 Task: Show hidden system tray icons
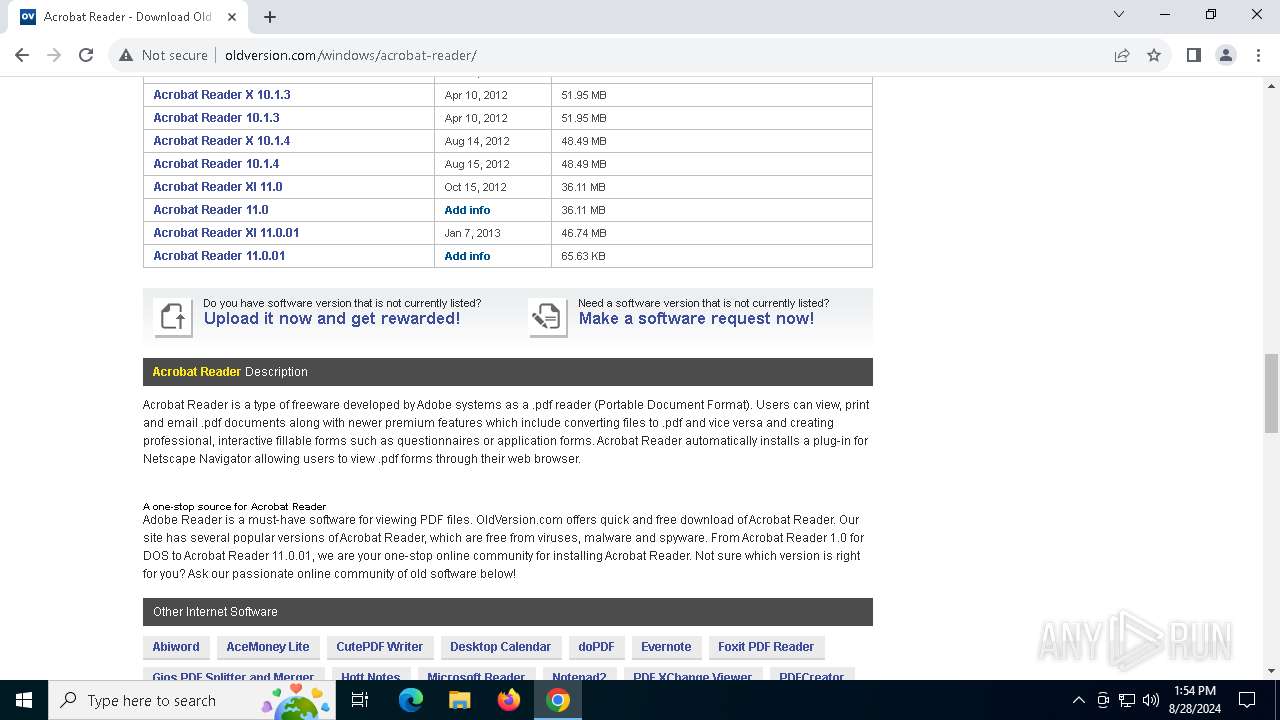point(1078,700)
